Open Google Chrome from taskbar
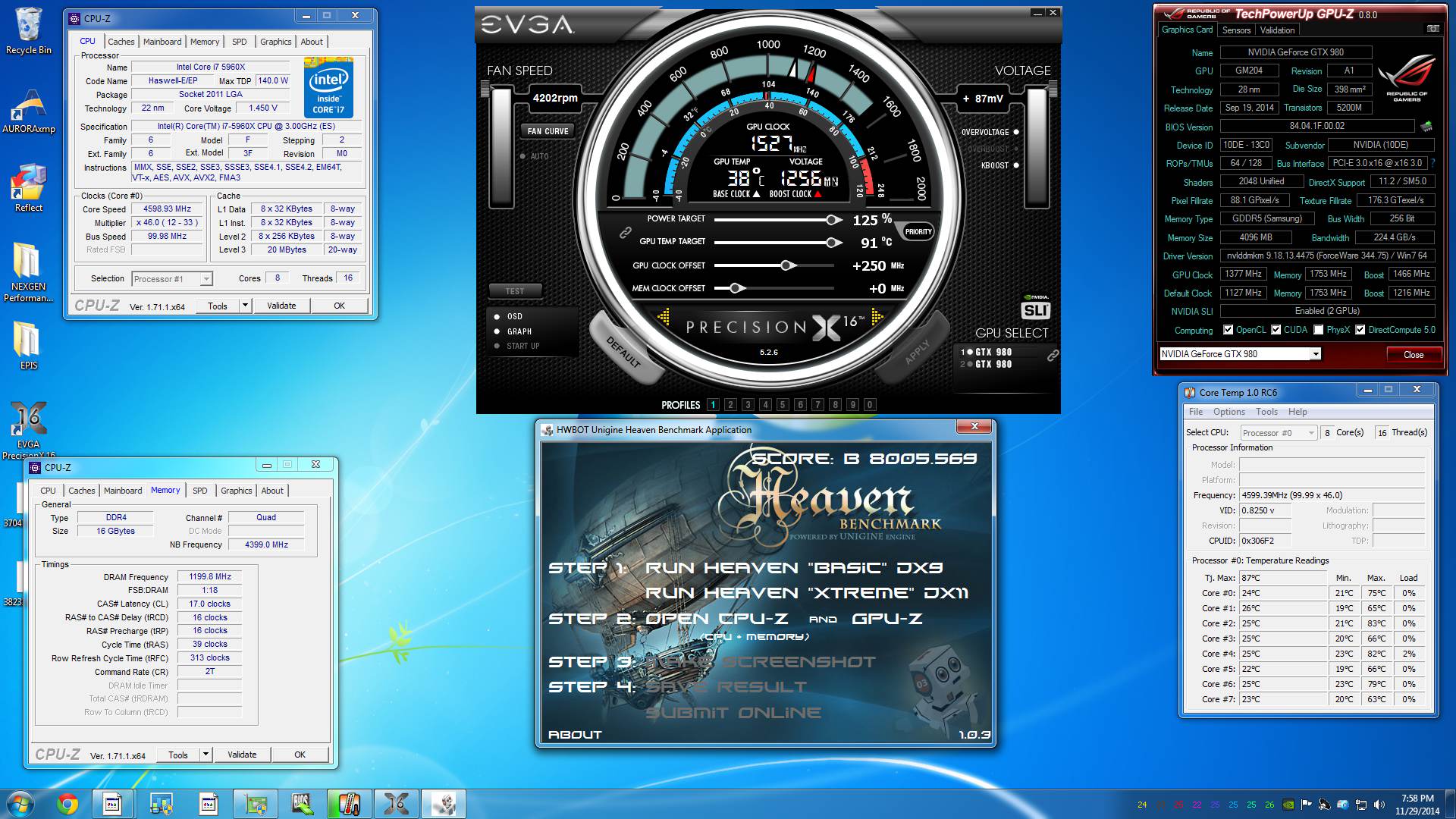Screen dimensions: 1456x819 [x=67, y=804]
